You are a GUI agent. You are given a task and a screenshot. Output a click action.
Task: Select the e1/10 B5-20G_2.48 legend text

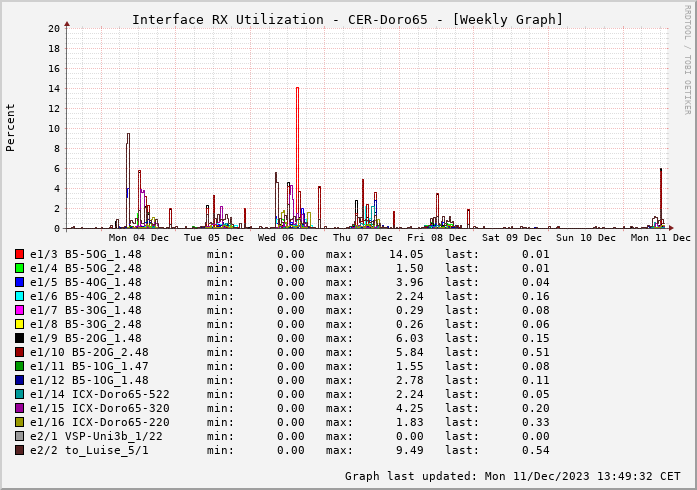[89, 352]
